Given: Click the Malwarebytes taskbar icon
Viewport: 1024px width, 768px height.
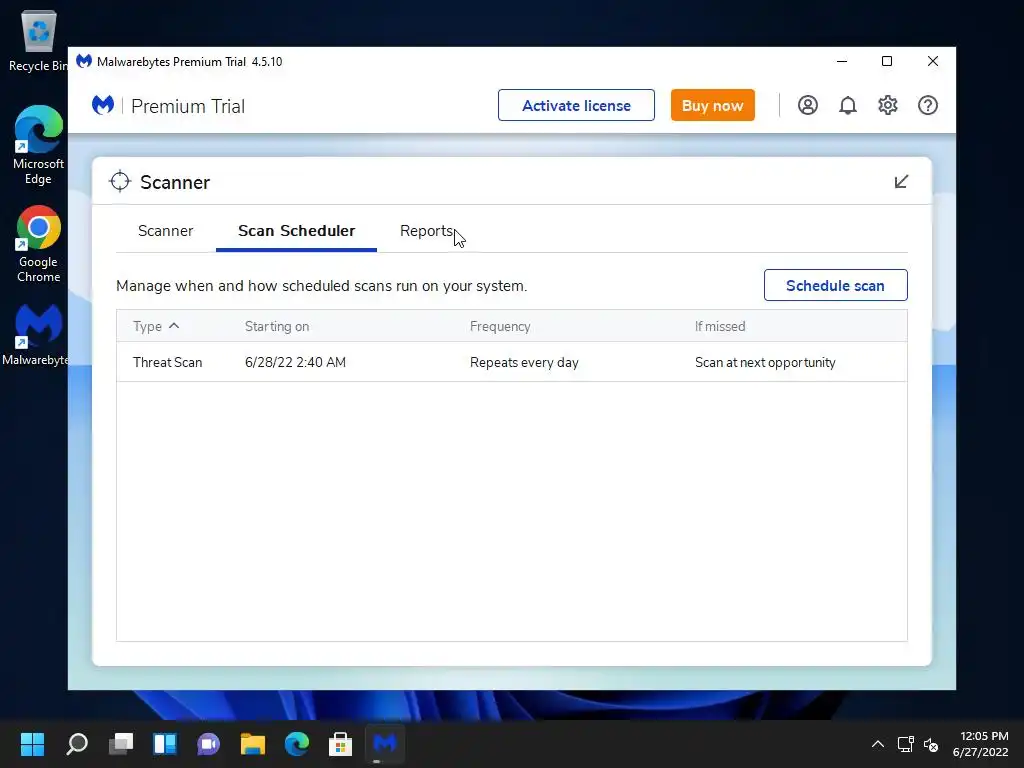Looking at the screenshot, I should point(385,744).
